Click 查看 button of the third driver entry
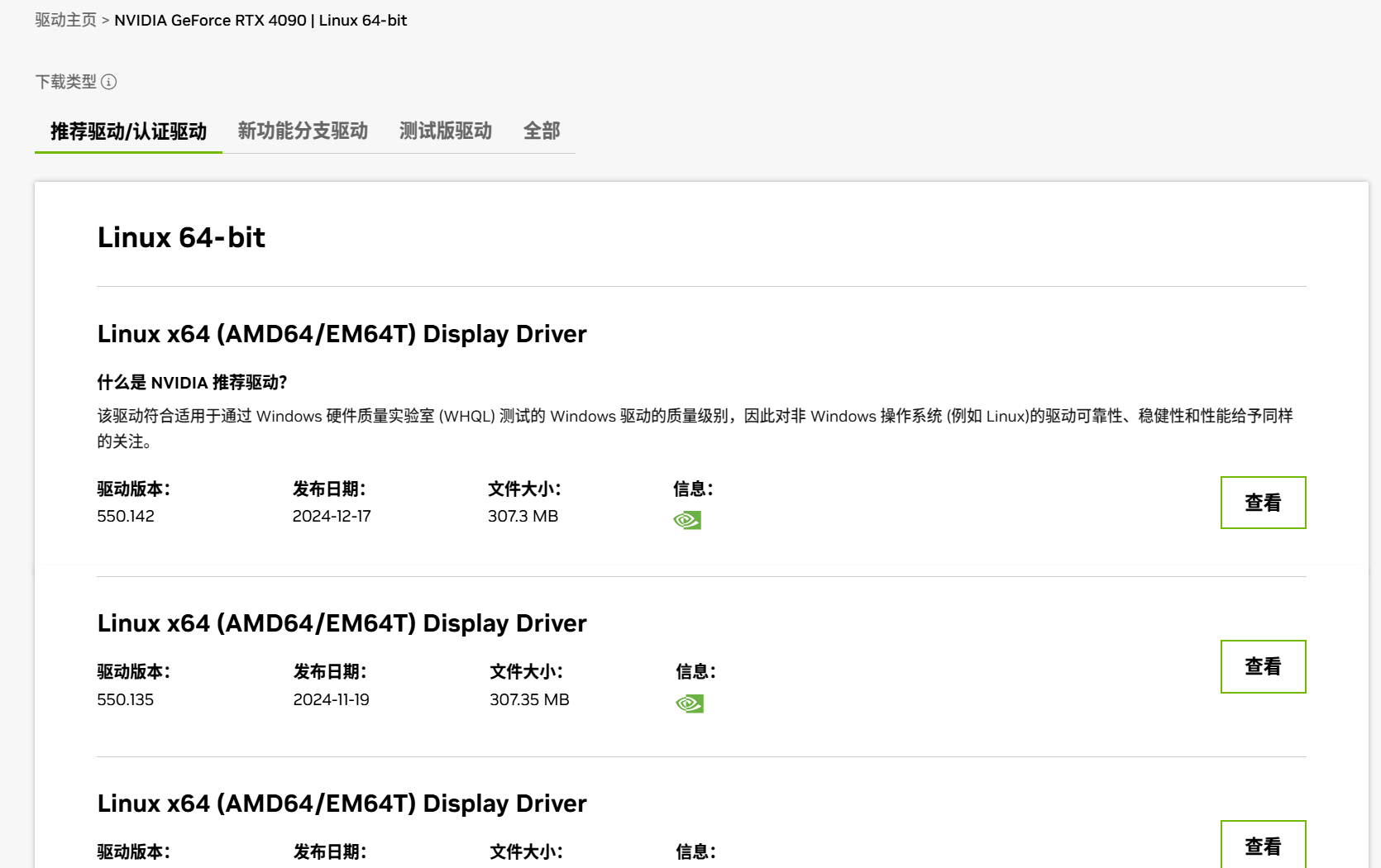The height and width of the screenshot is (868, 1381). [1263, 845]
